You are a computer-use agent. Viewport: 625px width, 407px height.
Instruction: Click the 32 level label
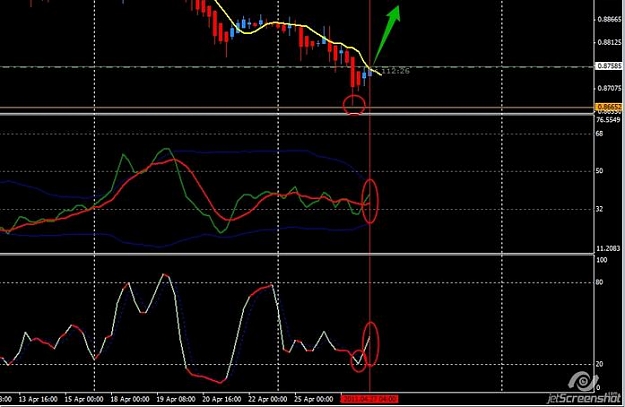tap(599, 209)
